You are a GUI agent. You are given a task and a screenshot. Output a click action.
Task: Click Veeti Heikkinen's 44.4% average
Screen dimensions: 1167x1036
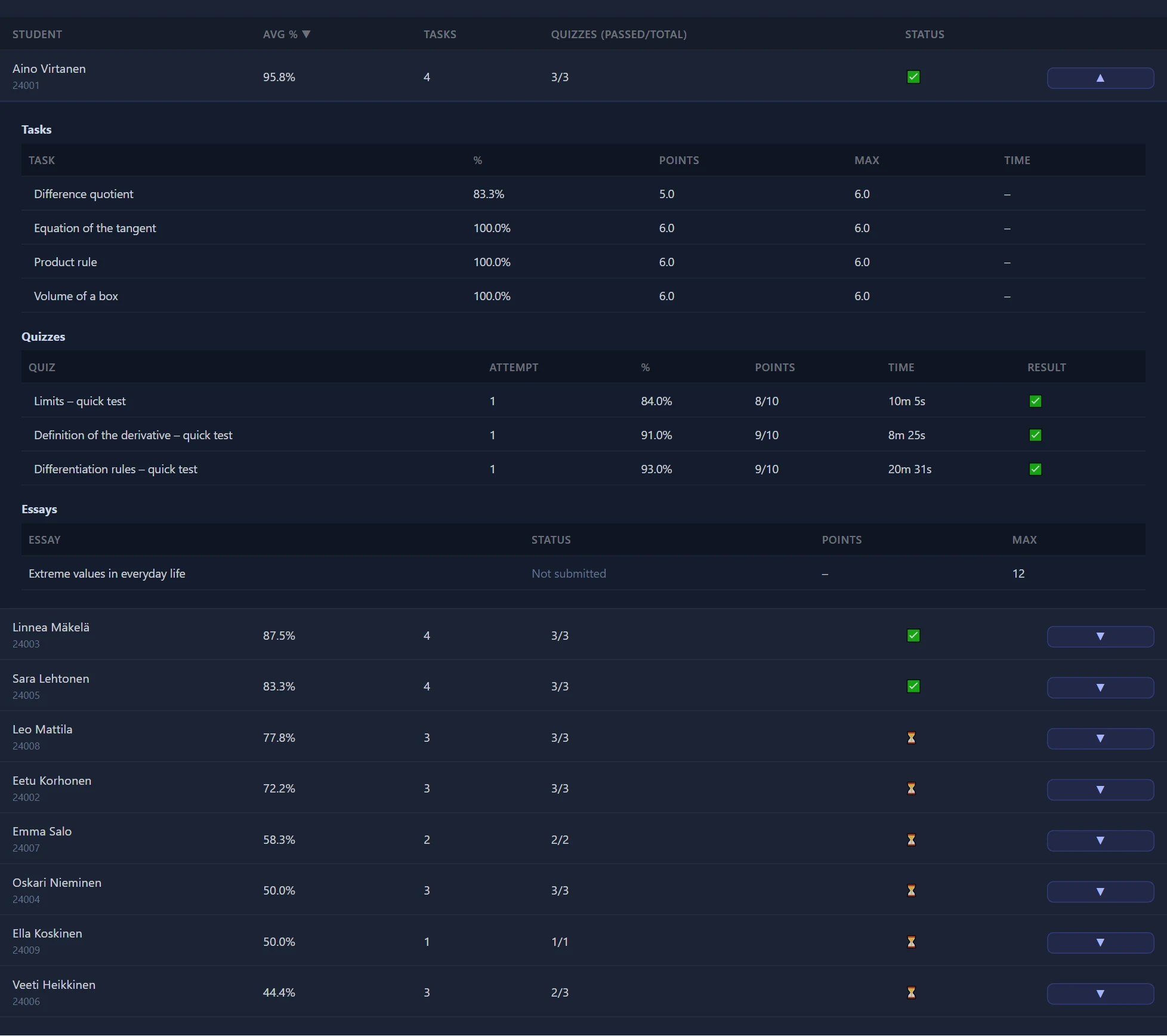[279, 992]
